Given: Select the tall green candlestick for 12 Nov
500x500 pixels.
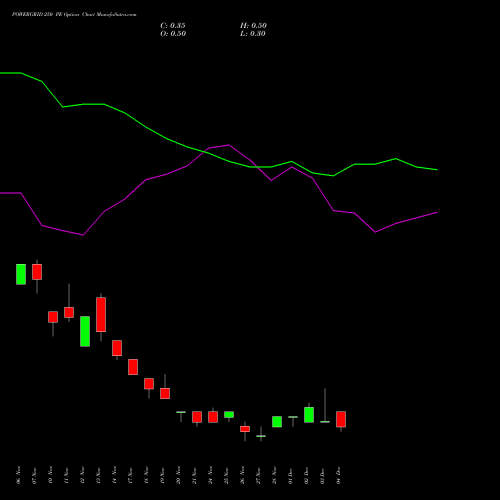Looking at the screenshot, I should [x=85, y=331].
